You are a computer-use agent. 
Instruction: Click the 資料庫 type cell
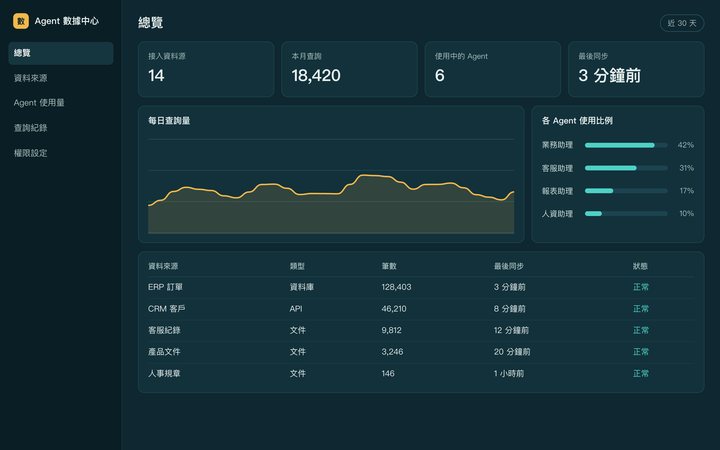(x=302, y=287)
